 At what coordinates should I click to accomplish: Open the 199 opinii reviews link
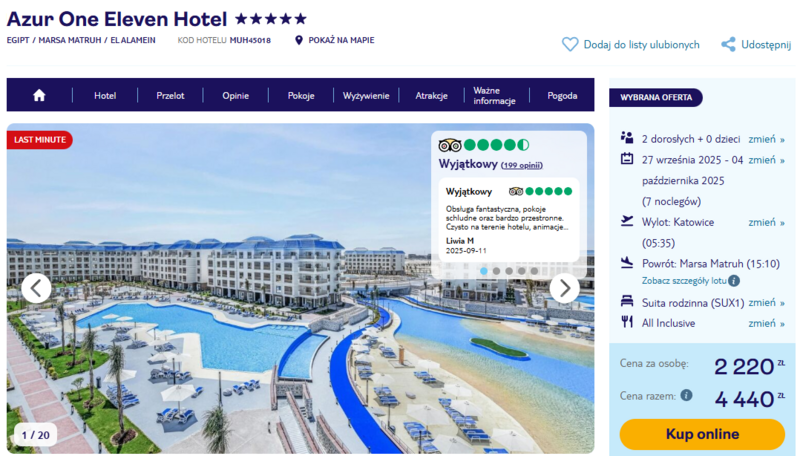(521, 165)
